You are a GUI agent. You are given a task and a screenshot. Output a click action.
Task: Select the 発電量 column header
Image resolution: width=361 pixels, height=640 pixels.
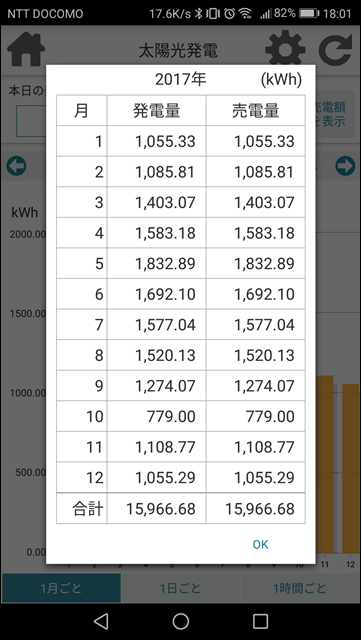pyautogui.click(x=157, y=111)
